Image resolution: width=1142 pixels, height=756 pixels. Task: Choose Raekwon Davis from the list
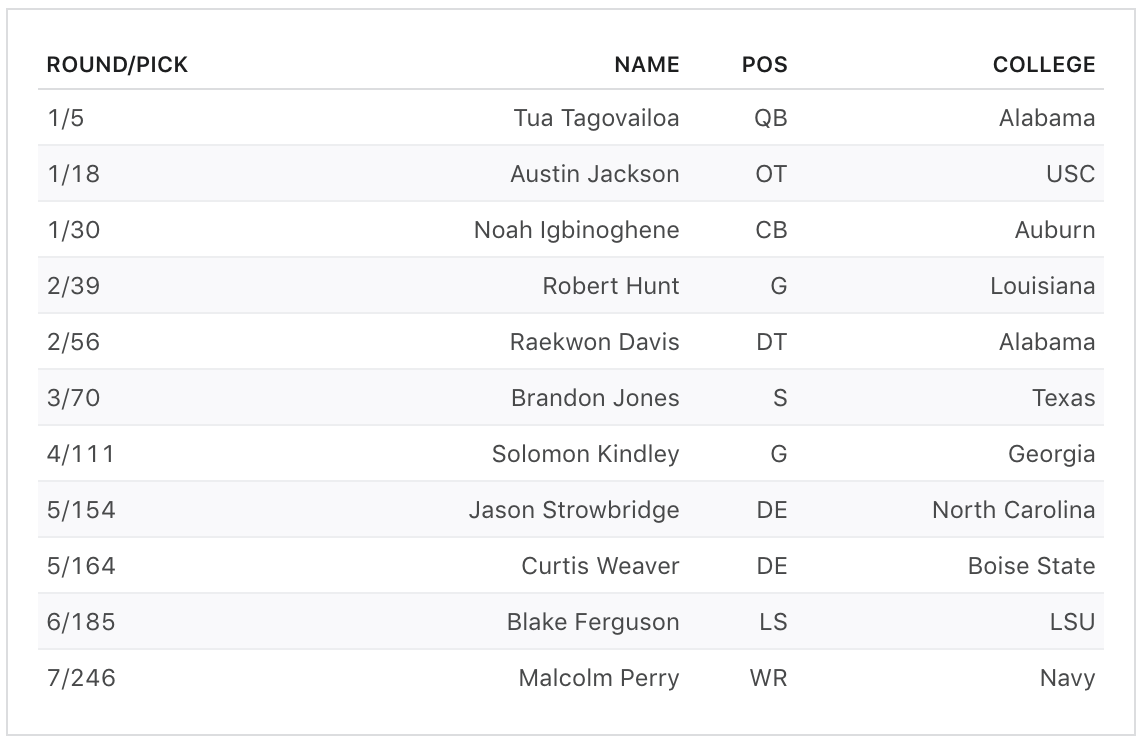point(594,342)
